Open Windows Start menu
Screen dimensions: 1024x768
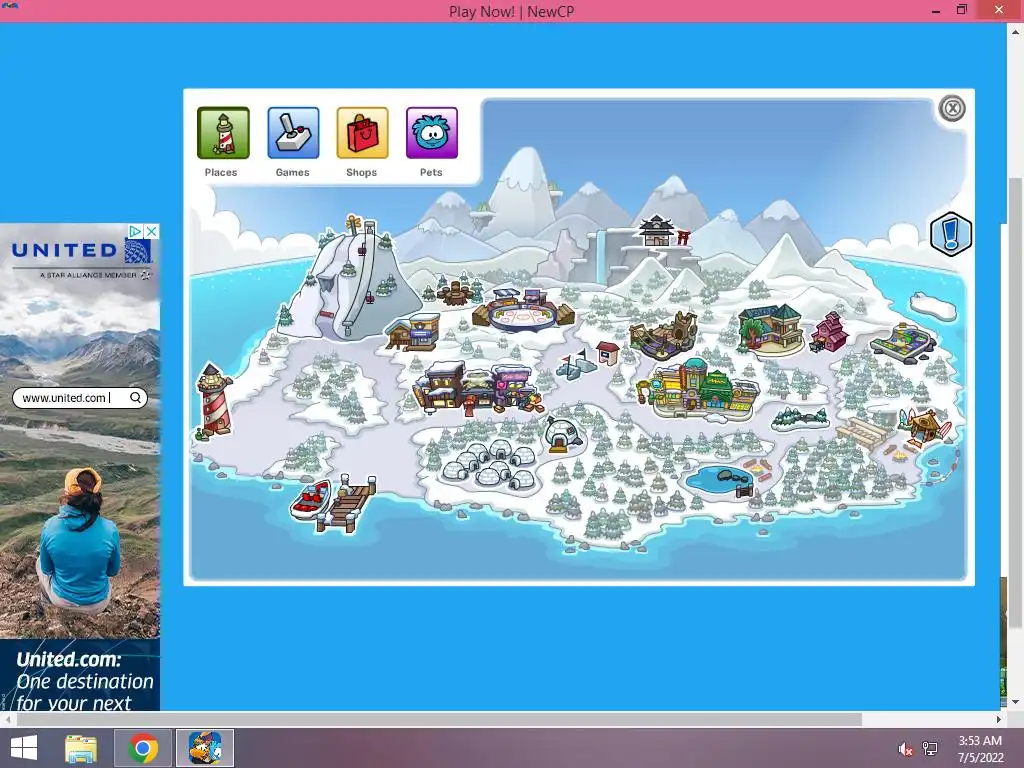24,748
